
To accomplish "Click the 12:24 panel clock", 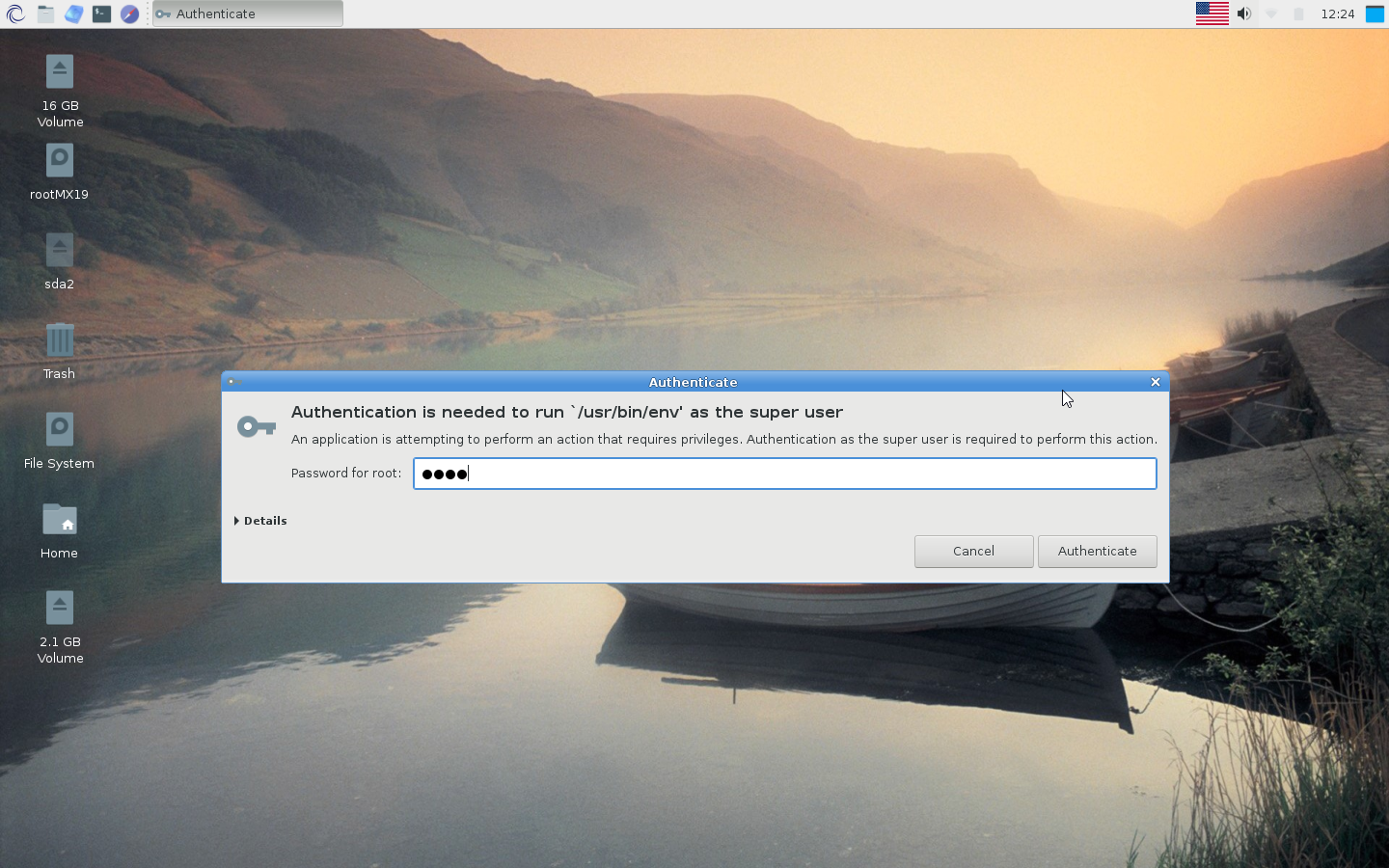I will (1338, 14).
